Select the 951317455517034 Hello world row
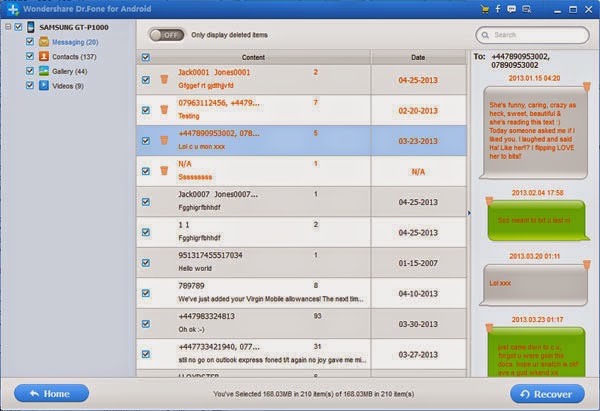The width and height of the screenshot is (600, 411). point(301,263)
